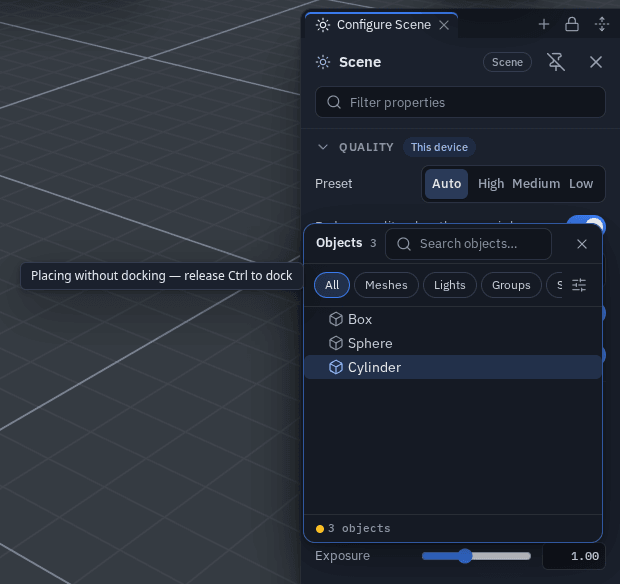Select the All filter chip
This screenshot has height=584, width=620.
point(332,285)
